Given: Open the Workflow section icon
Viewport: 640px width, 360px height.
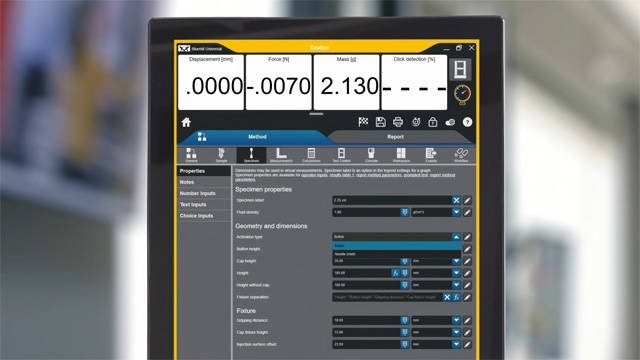Looking at the screenshot, I should tap(461, 155).
